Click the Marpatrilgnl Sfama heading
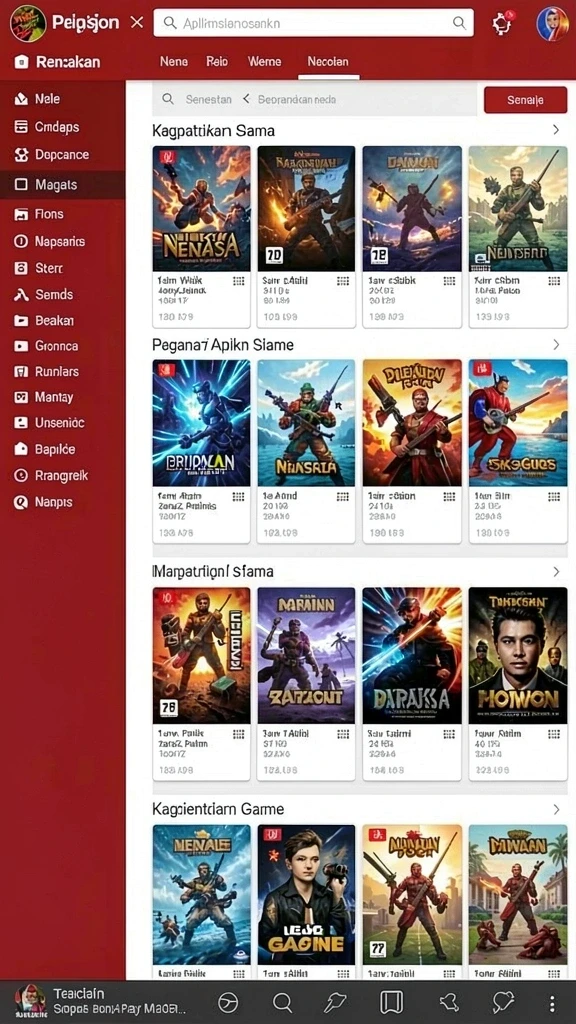 point(212,571)
